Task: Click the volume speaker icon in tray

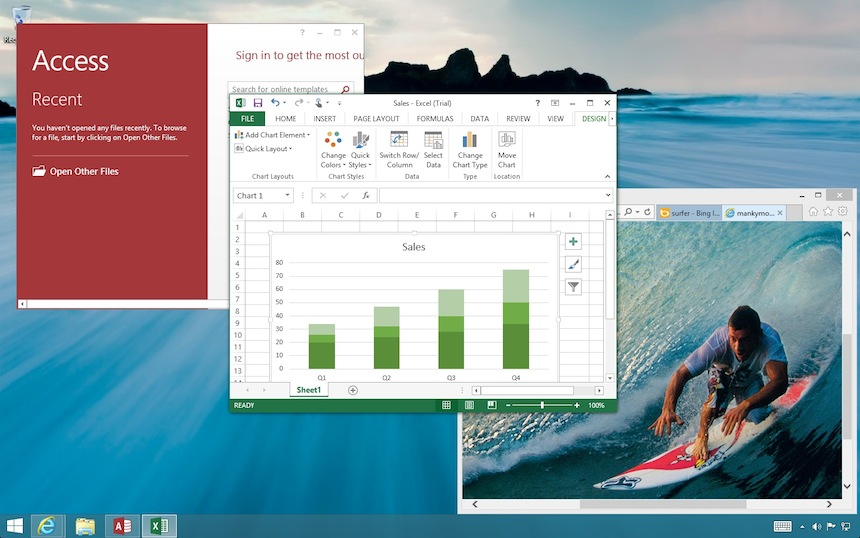Action: [817, 526]
